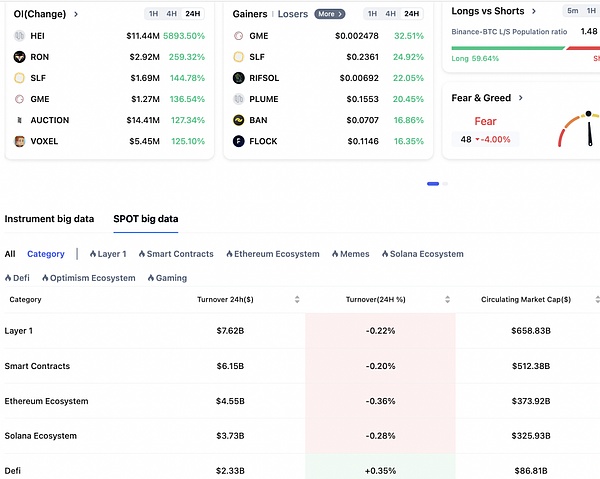Click HEI open interest value $11.44M
Viewport: 600px width, 479px height.
143,36
